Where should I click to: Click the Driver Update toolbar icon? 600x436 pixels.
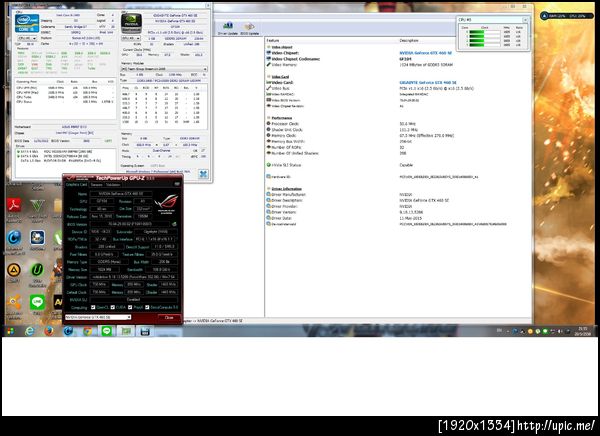(228, 28)
